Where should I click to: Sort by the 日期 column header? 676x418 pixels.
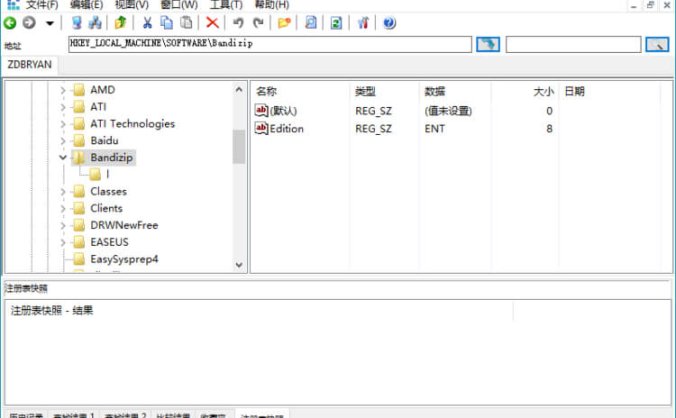point(574,91)
